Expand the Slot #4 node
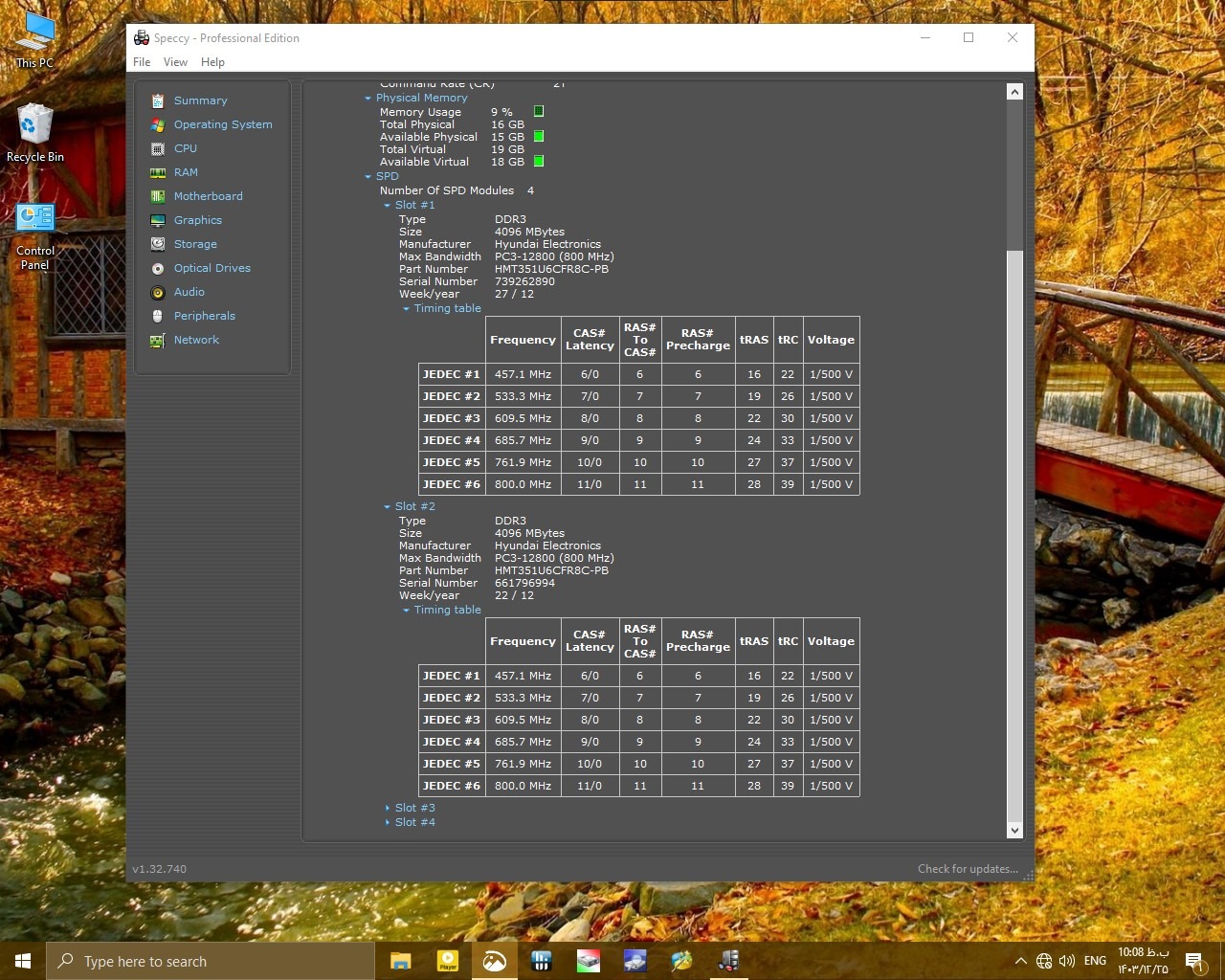1225x980 pixels. (387, 823)
